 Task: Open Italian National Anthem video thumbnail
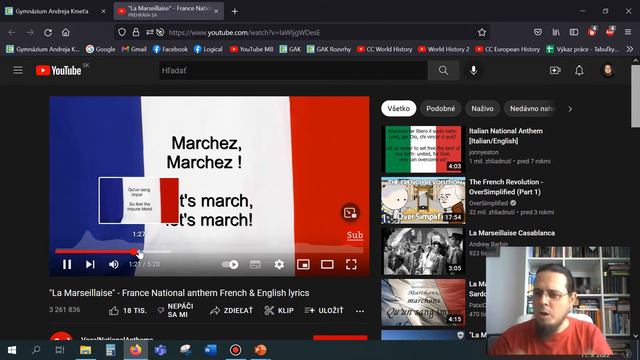(x=423, y=149)
